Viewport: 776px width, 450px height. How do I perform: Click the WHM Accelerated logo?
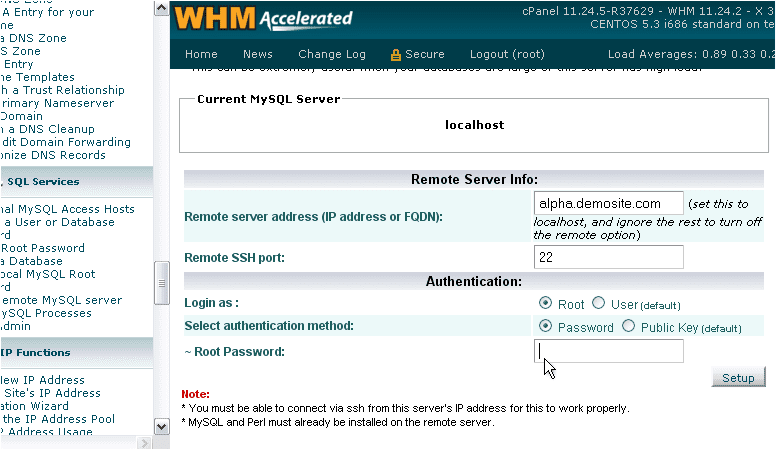tap(263, 18)
